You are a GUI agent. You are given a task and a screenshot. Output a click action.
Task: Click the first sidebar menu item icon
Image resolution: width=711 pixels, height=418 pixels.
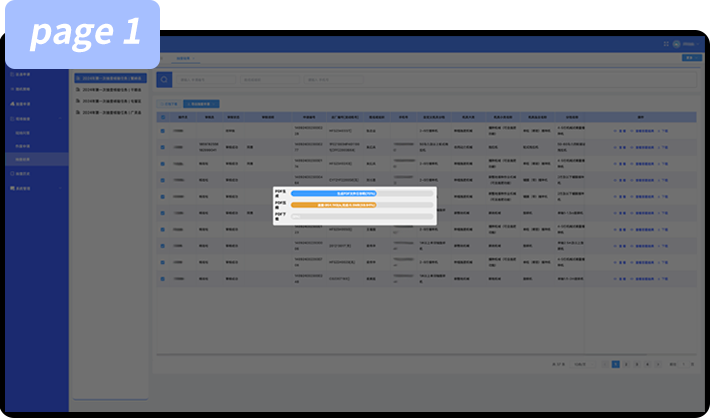pyautogui.click(x=11, y=75)
